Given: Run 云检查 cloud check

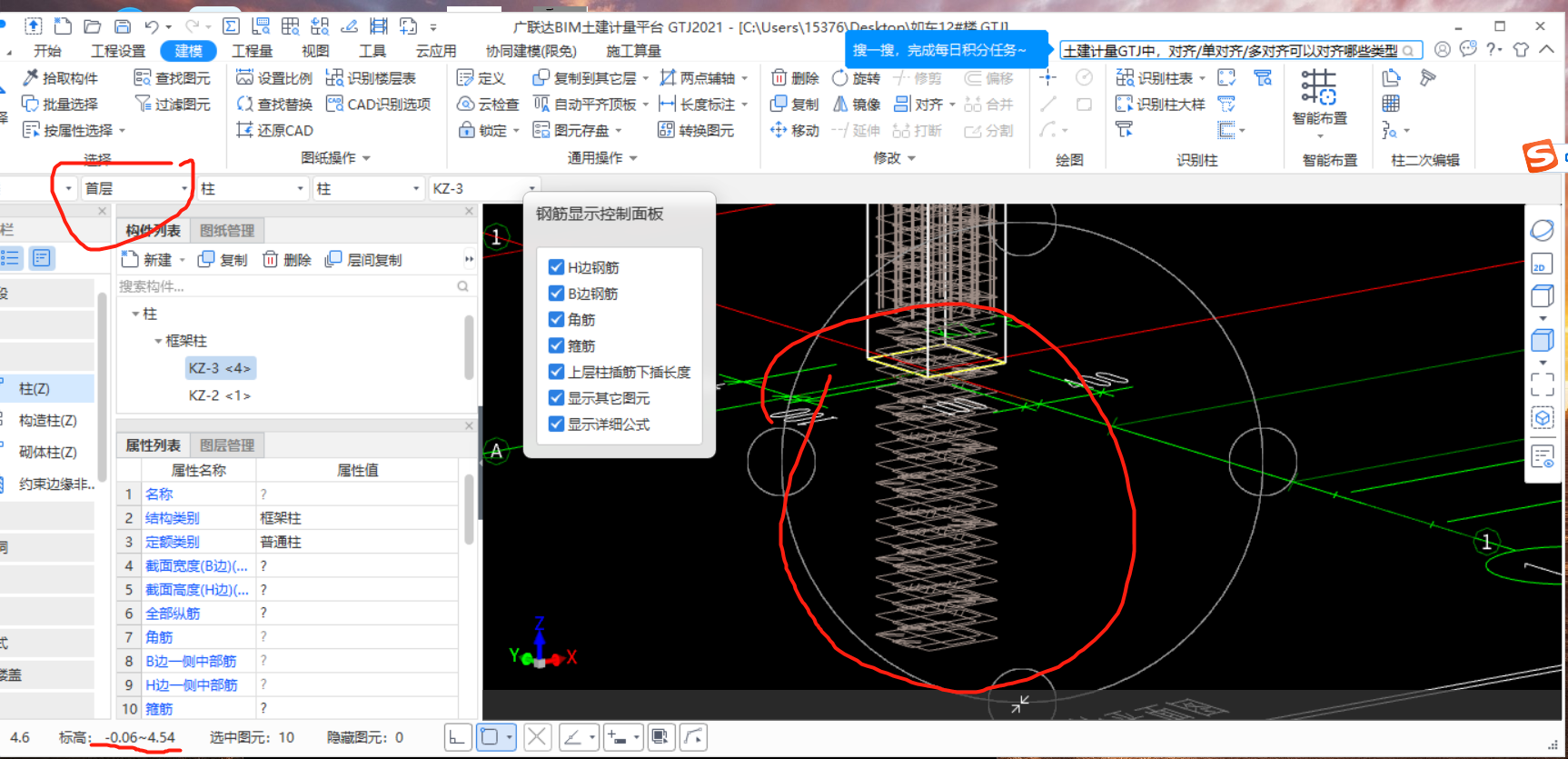Looking at the screenshot, I should 488,105.
